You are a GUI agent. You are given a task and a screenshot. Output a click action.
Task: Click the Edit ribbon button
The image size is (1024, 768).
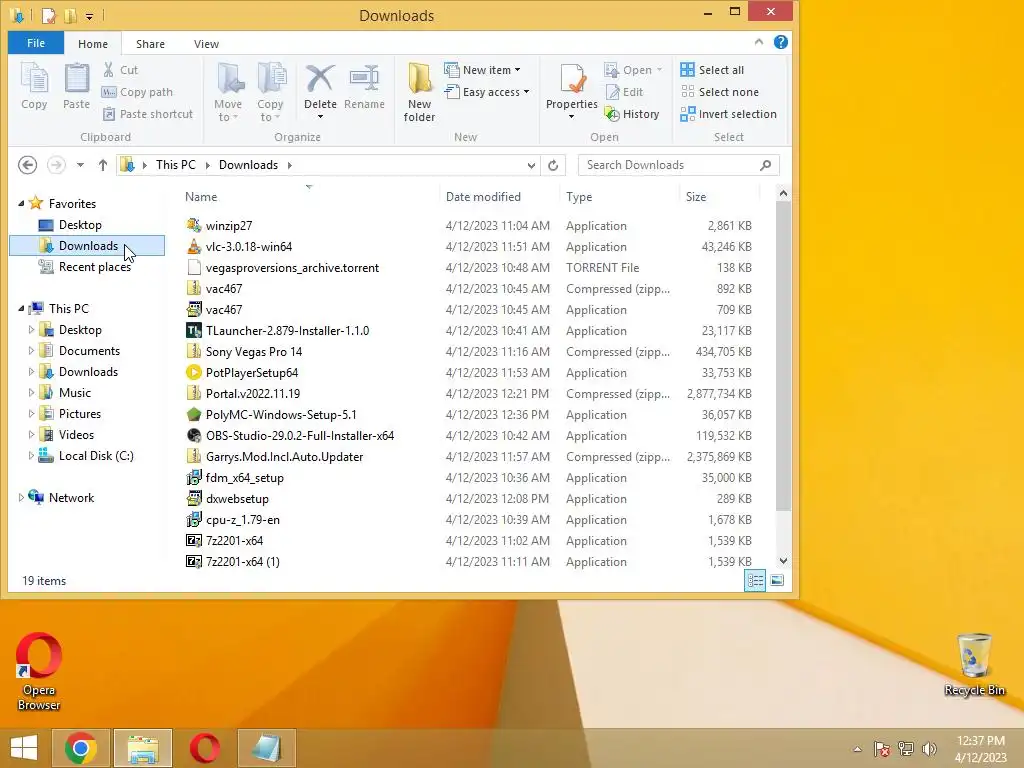(624, 92)
